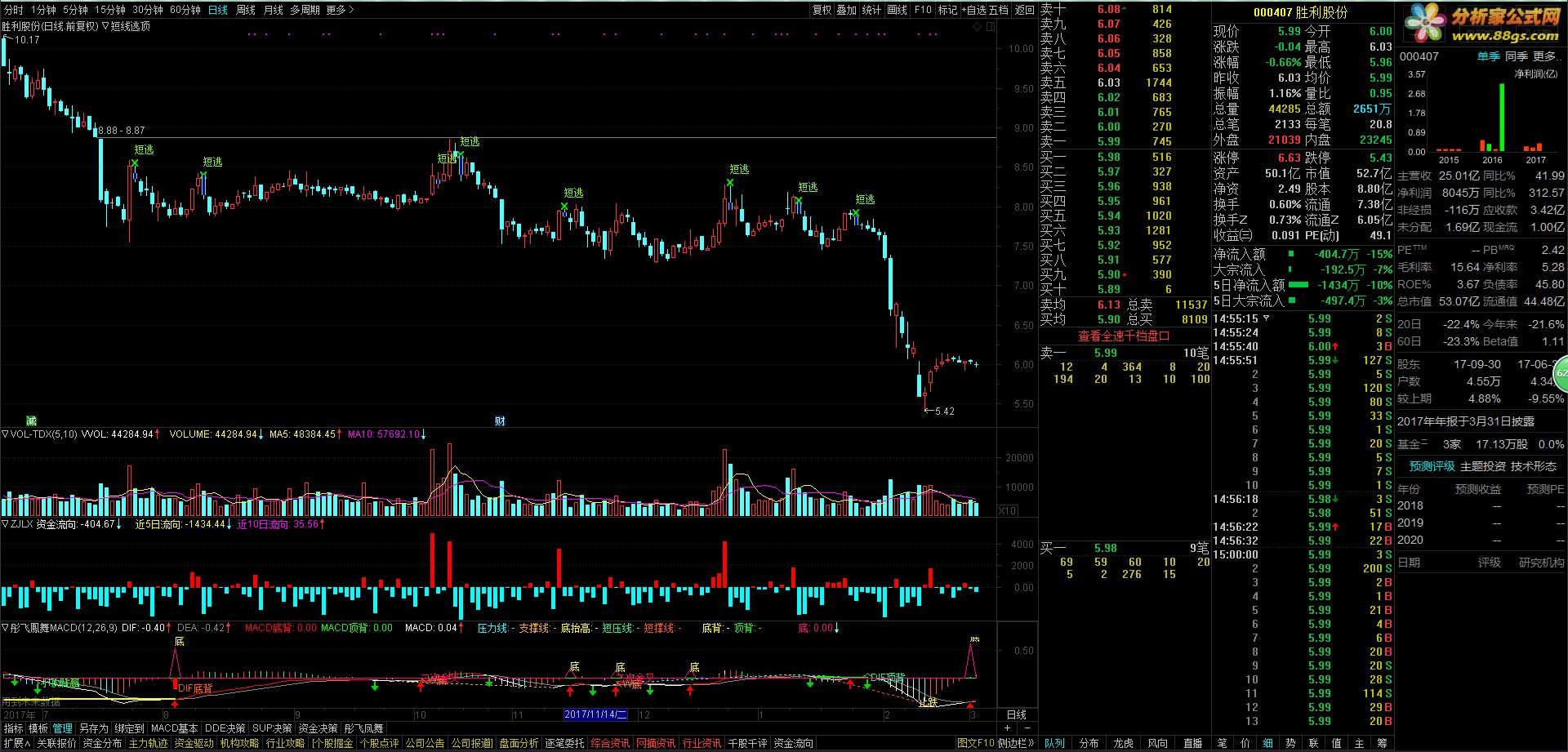Viewport: 1568px width, 752px height.
Task: Click 另存为 save-as button
Action: (93, 728)
